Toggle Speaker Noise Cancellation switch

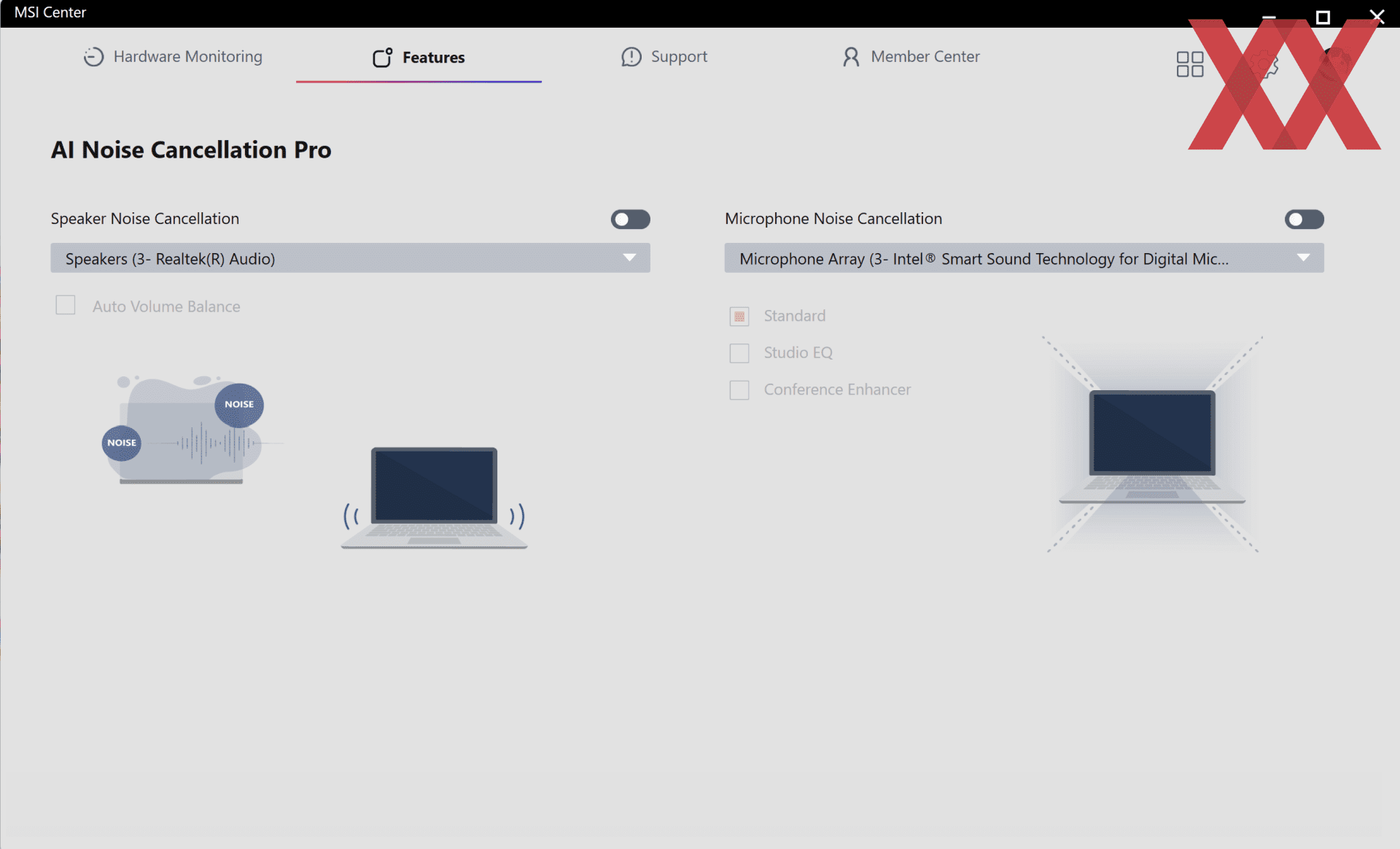[x=630, y=220]
